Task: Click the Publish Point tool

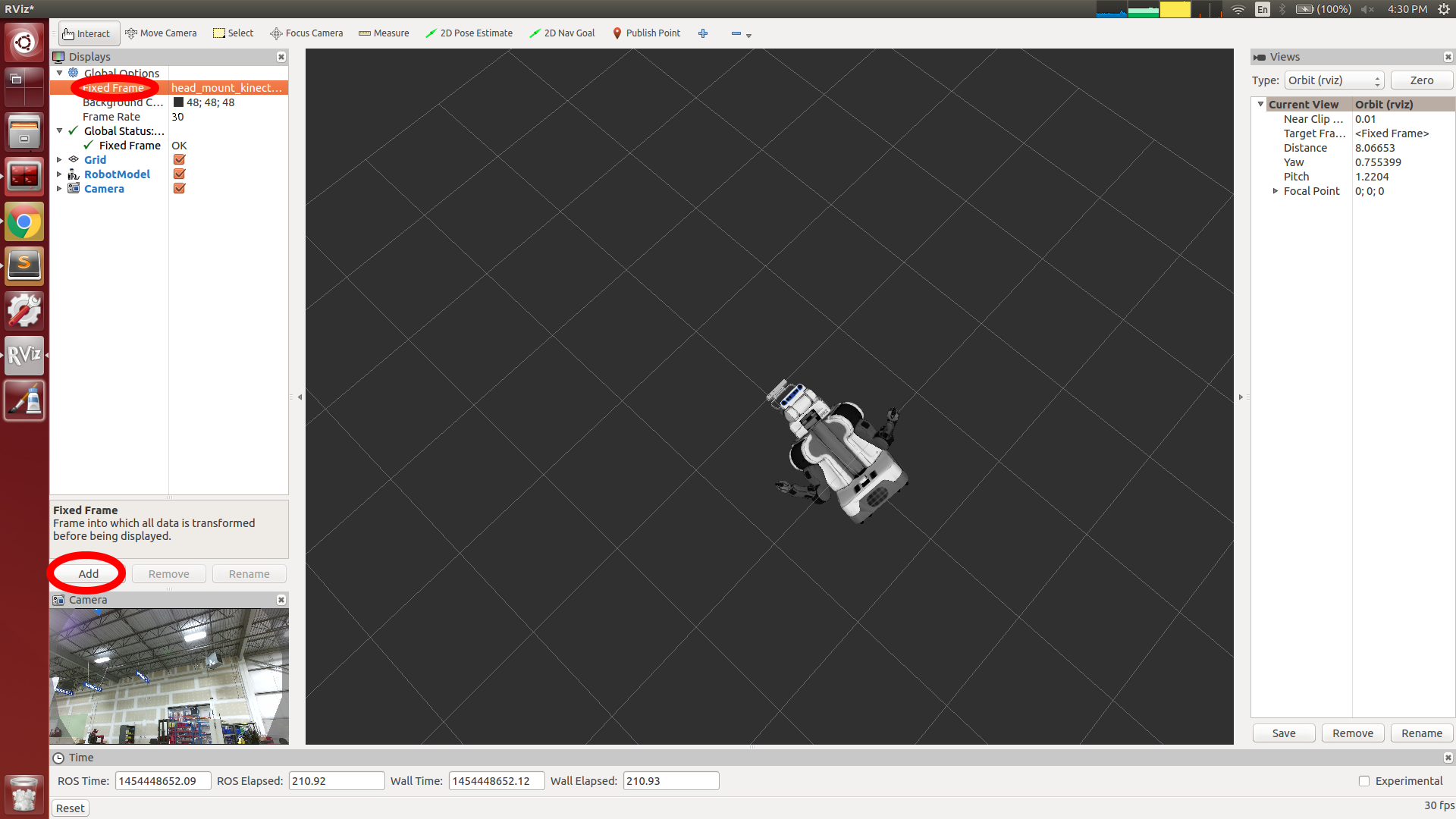Action: pyautogui.click(x=647, y=33)
